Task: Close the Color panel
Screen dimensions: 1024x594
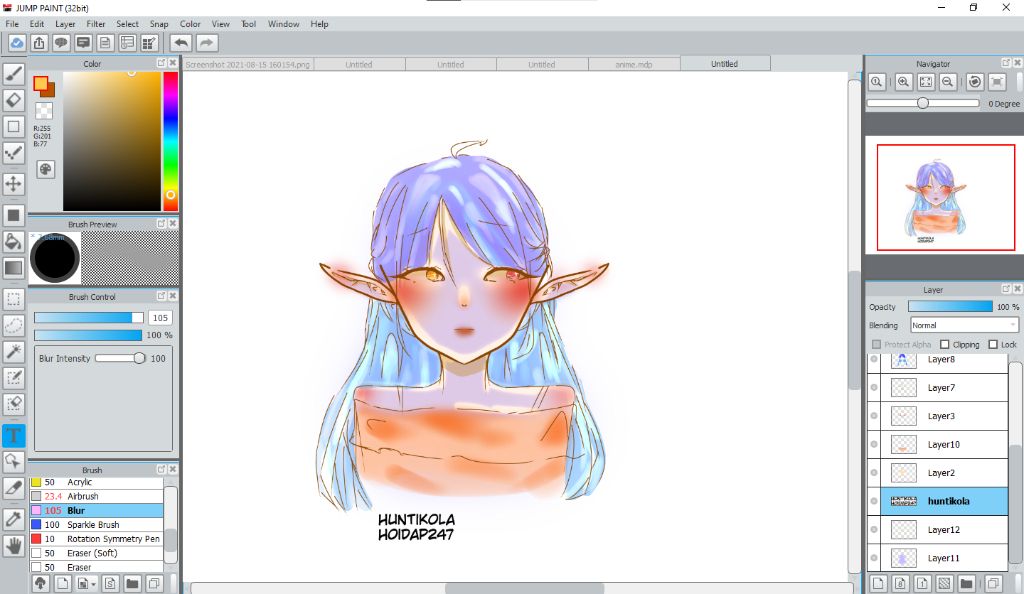Action: pyautogui.click(x=173, y=63)
